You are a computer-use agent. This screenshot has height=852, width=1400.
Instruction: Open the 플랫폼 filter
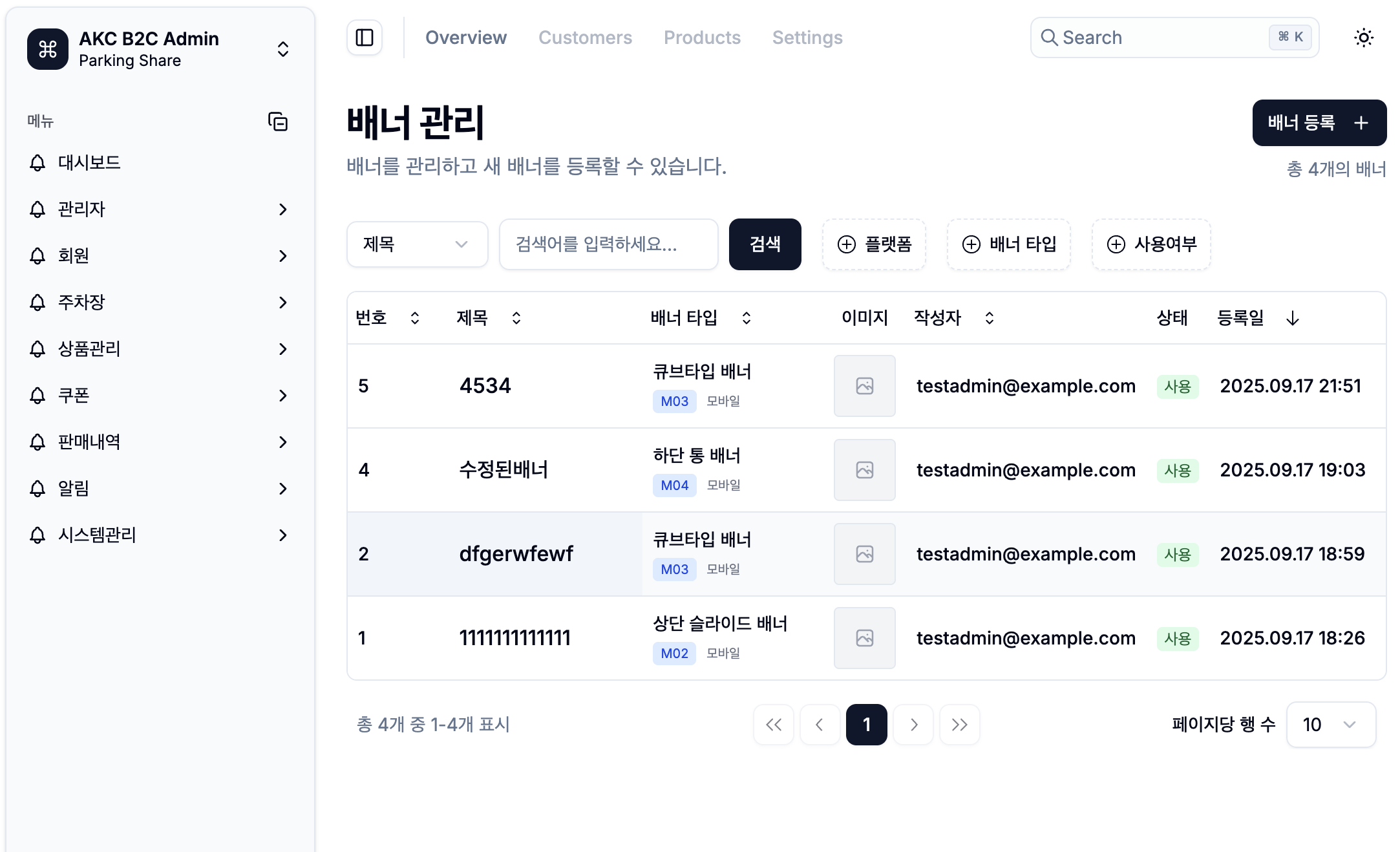pyautogui.click(x=874, y=244)
